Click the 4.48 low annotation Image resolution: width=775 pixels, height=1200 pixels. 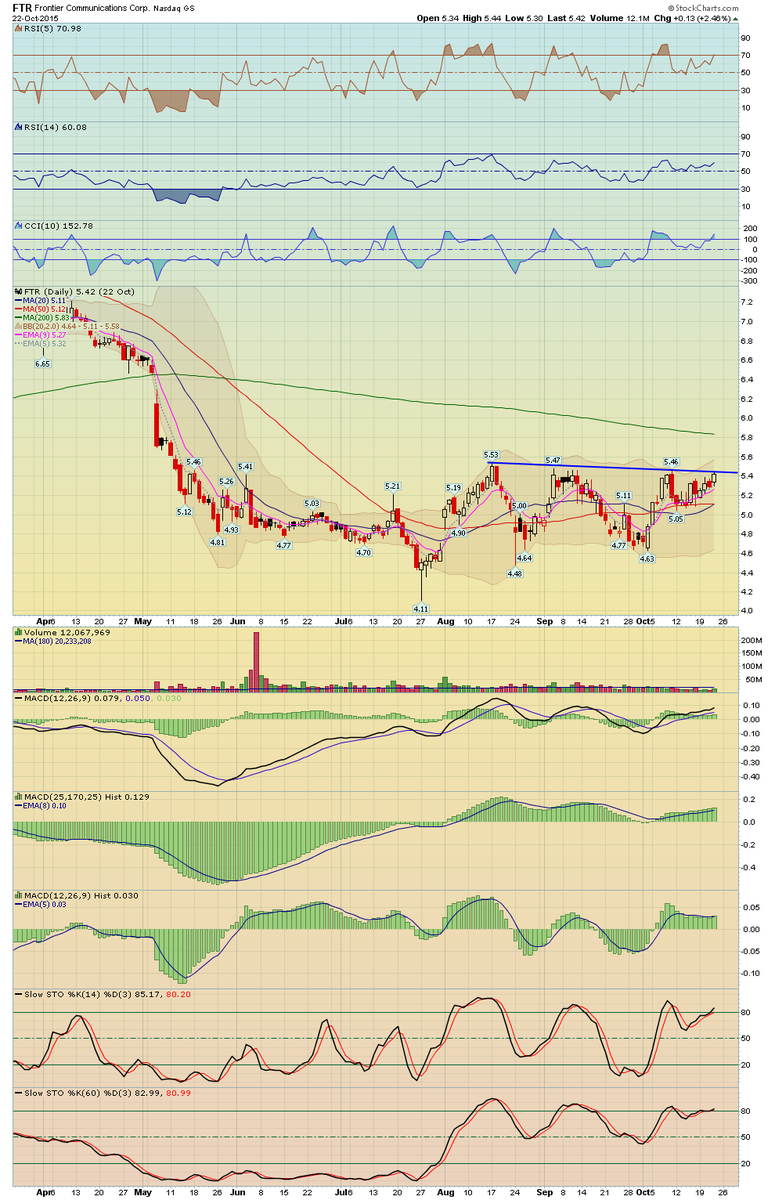coord(515,574)
